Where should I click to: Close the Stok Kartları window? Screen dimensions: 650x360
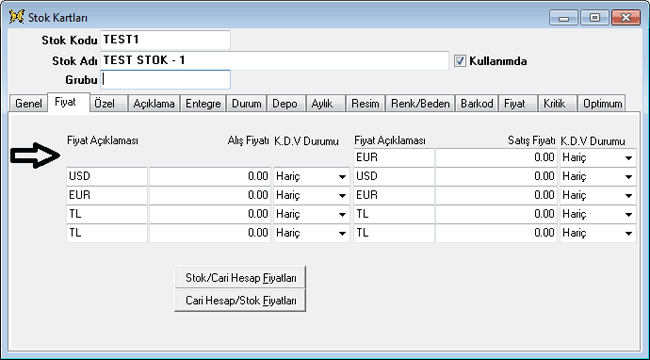[x=626, y=18]
